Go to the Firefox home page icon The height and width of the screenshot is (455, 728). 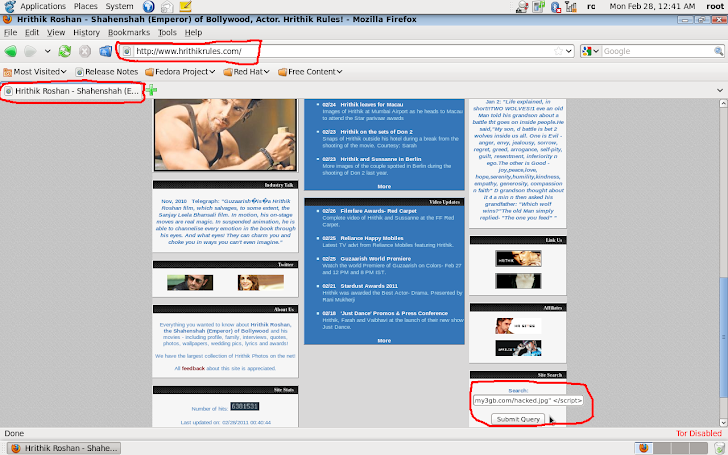(105, 51)
